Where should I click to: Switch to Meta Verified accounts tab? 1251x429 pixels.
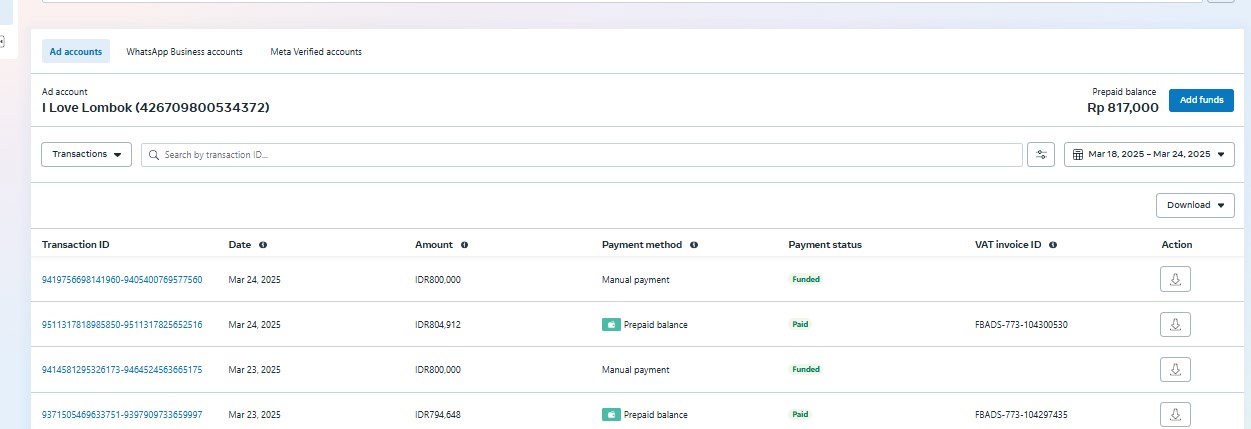coord(316,52)
